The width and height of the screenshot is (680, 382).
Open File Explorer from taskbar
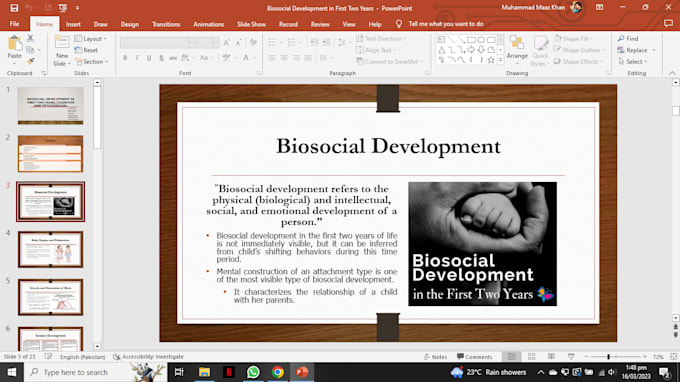(x=204, y=372)
